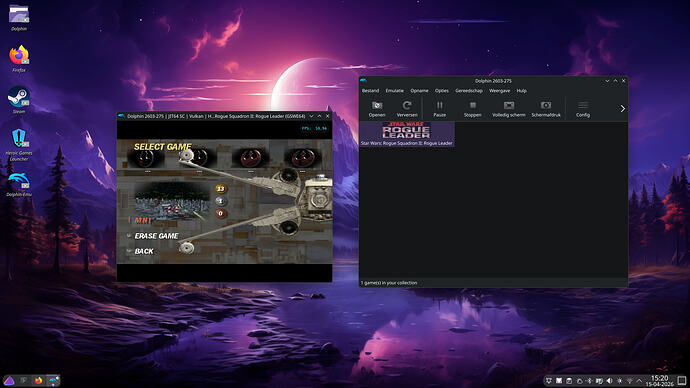
Task: Select the third save slot rebel emblem
Action: (x=251, y=158)
